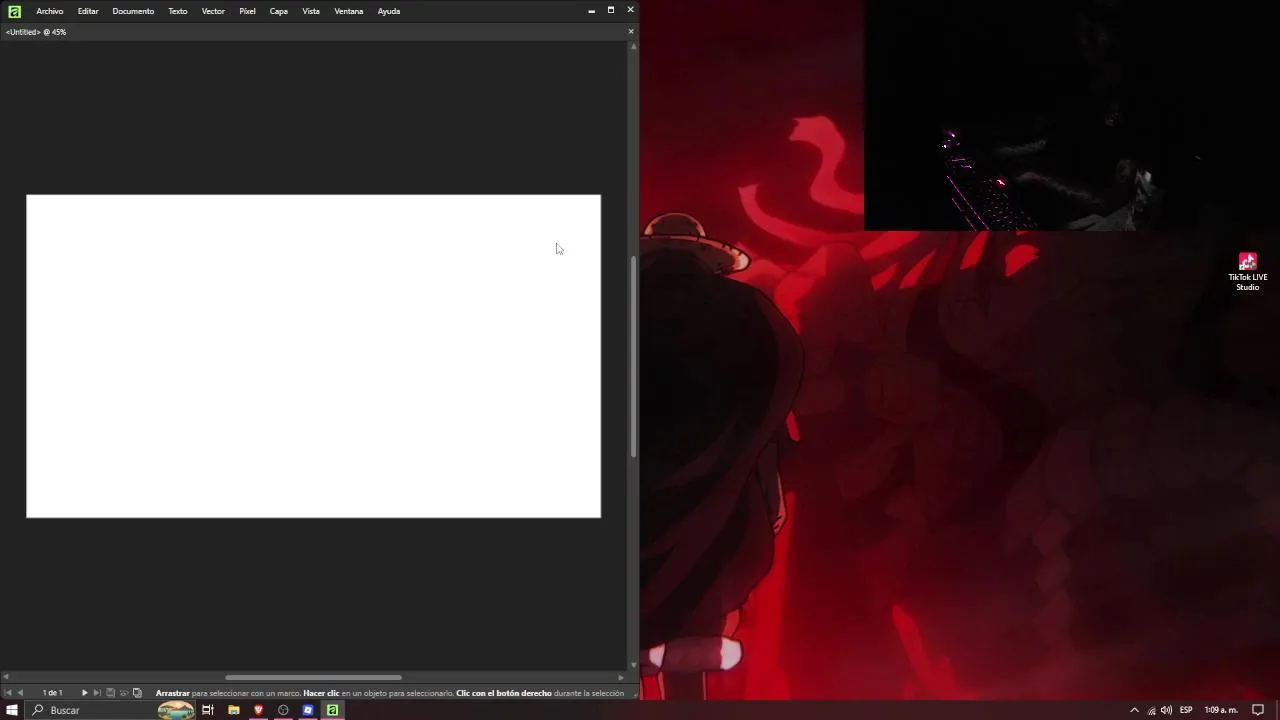Show hidden system tray icons
The image size is (1280, 720).
[1134, 710]
